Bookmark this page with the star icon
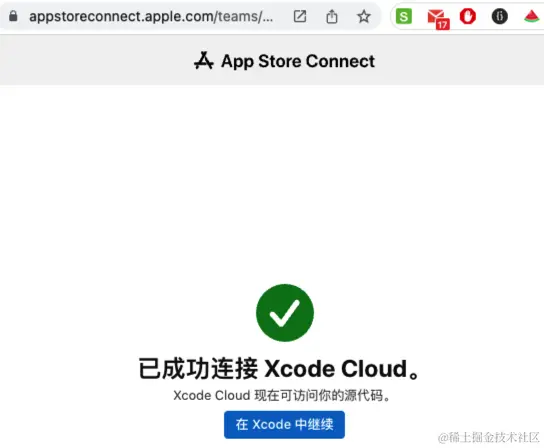The width and height of the screenshot is (544, 448). click(x=364, y=16)
